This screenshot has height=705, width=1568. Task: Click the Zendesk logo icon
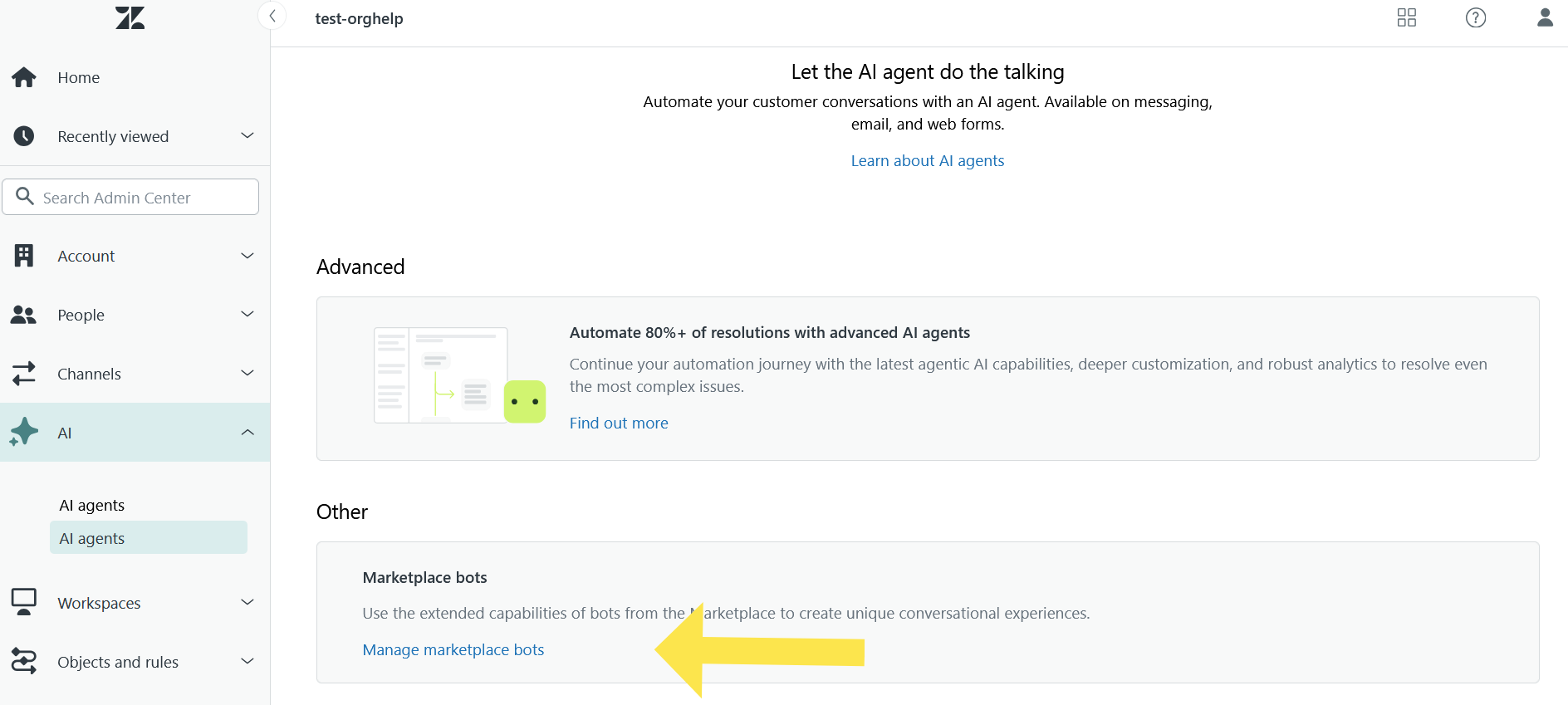click(130, 17)
